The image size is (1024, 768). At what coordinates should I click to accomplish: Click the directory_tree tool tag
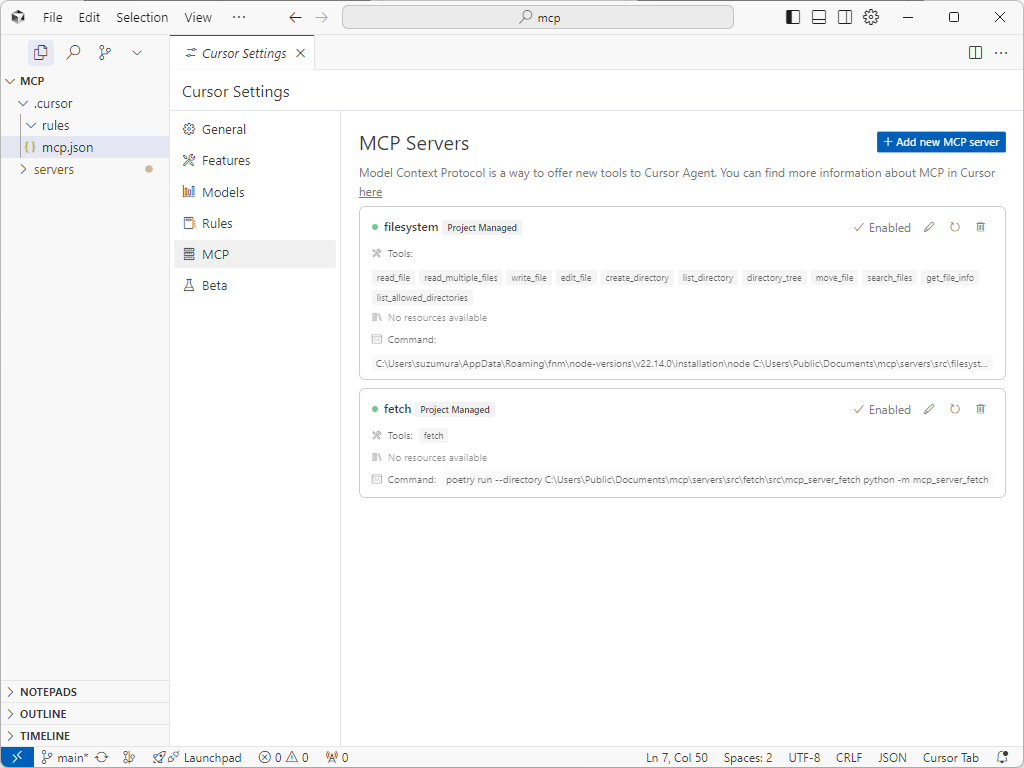(x=774, y=278)
